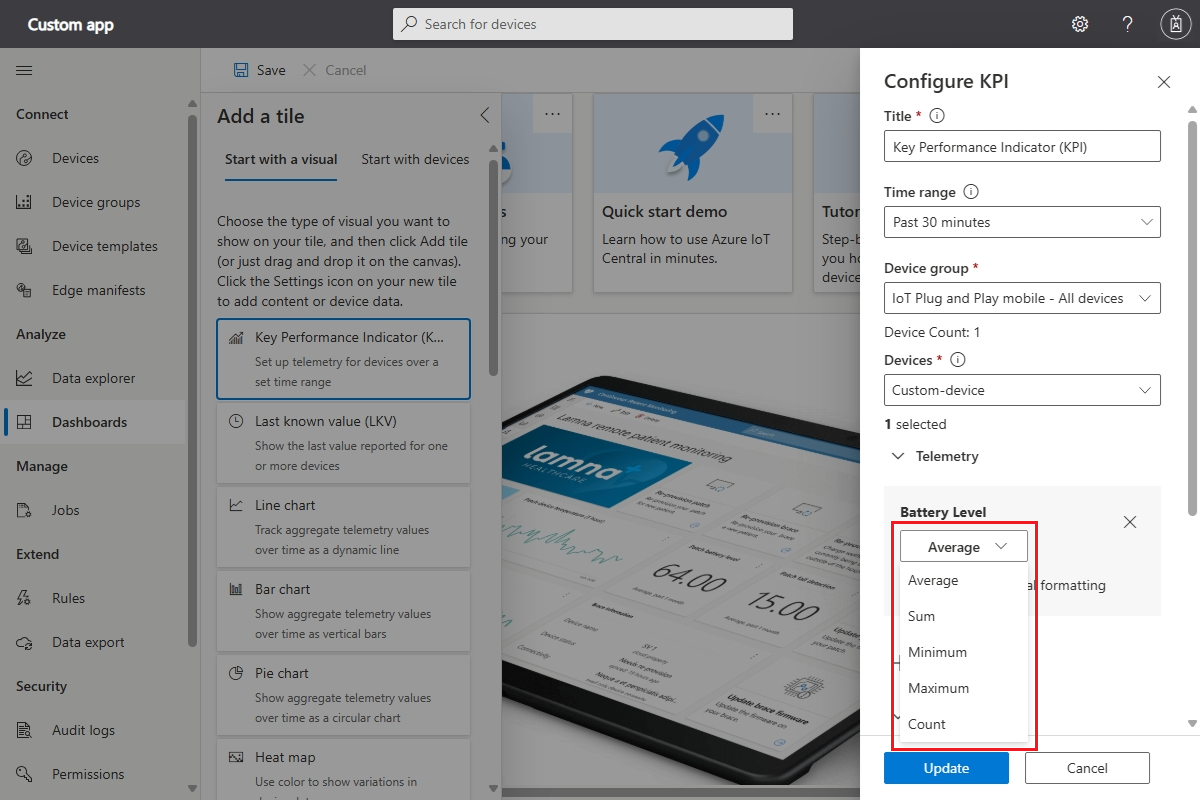
Task: Click the Save disk icon
Action: [241, 70]
